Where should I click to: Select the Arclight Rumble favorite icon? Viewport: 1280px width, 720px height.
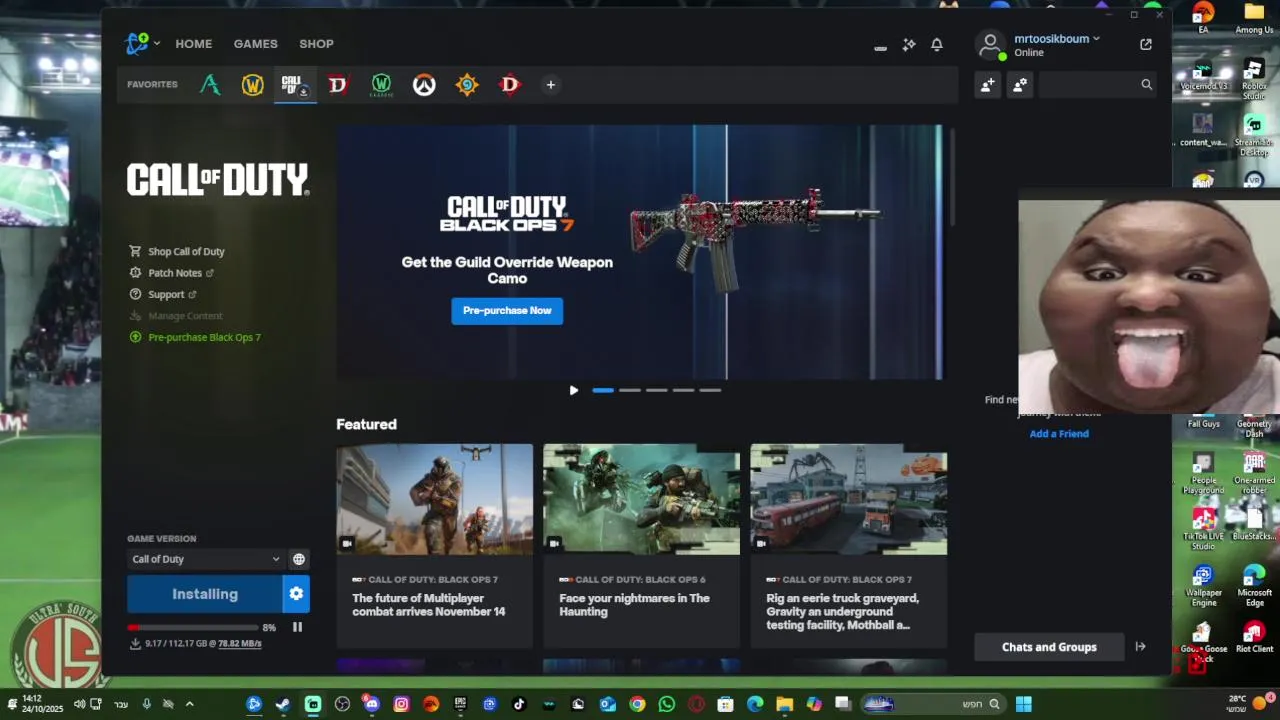210,85
